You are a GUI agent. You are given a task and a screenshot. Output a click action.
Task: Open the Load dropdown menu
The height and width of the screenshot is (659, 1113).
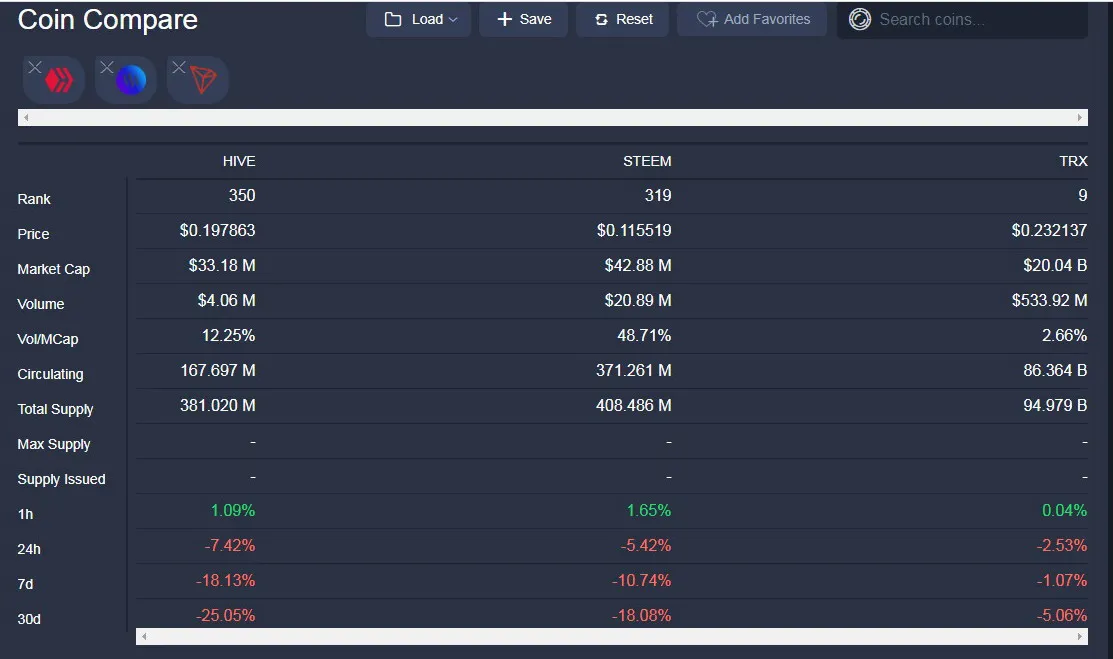[419, 19]
